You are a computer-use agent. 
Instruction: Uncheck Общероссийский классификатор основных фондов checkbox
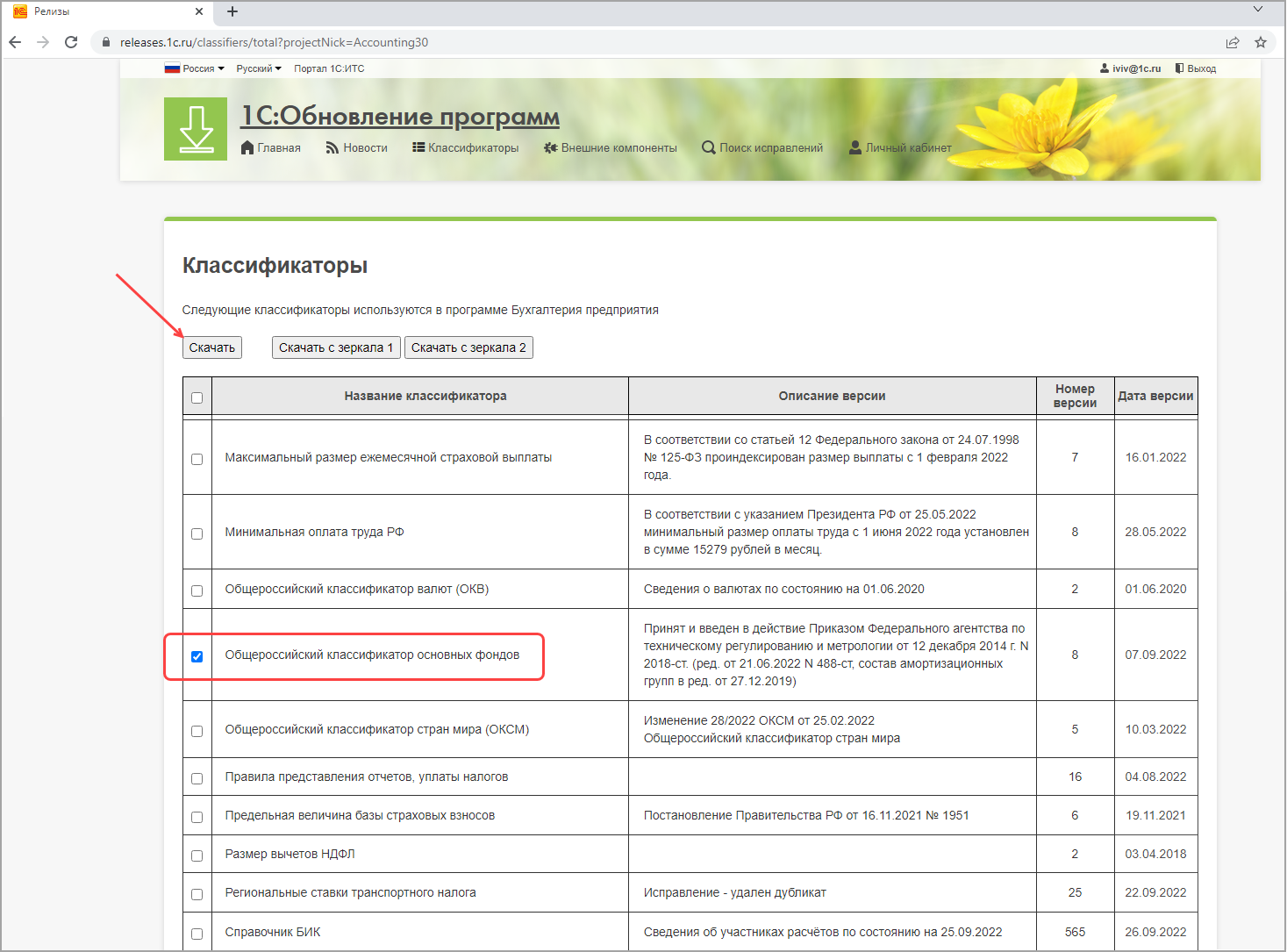click(197, 656)
